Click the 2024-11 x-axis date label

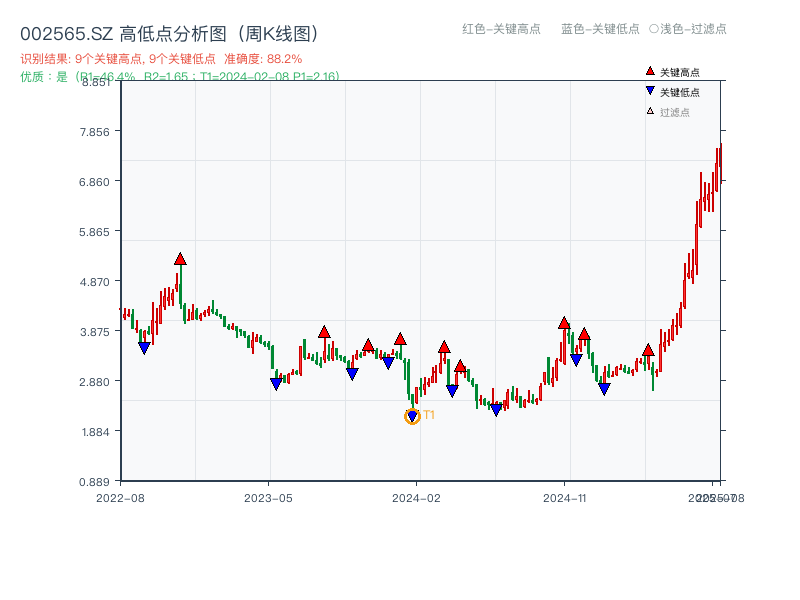click(x=564, y=498)
